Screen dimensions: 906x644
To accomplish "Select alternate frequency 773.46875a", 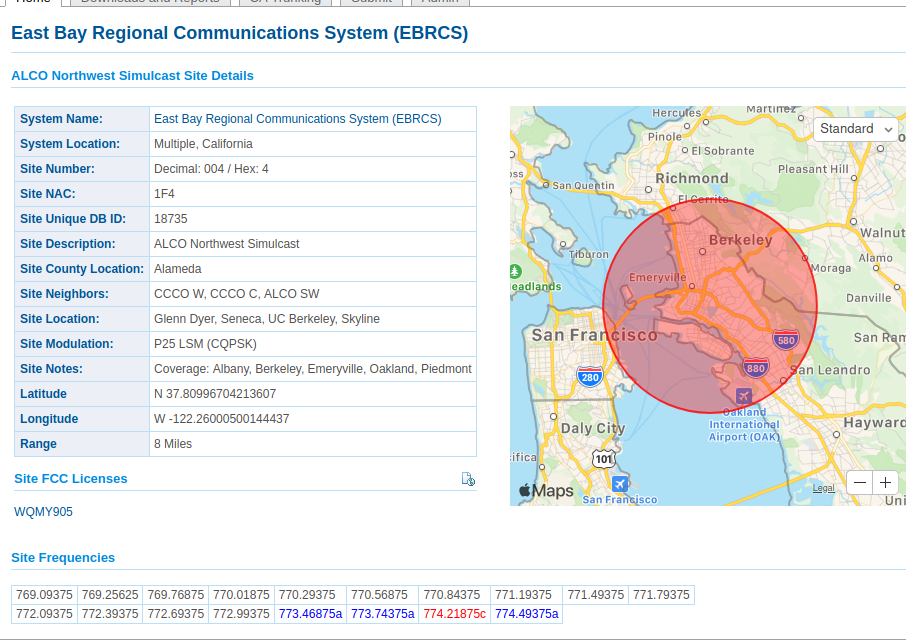I will coord(310,614).
